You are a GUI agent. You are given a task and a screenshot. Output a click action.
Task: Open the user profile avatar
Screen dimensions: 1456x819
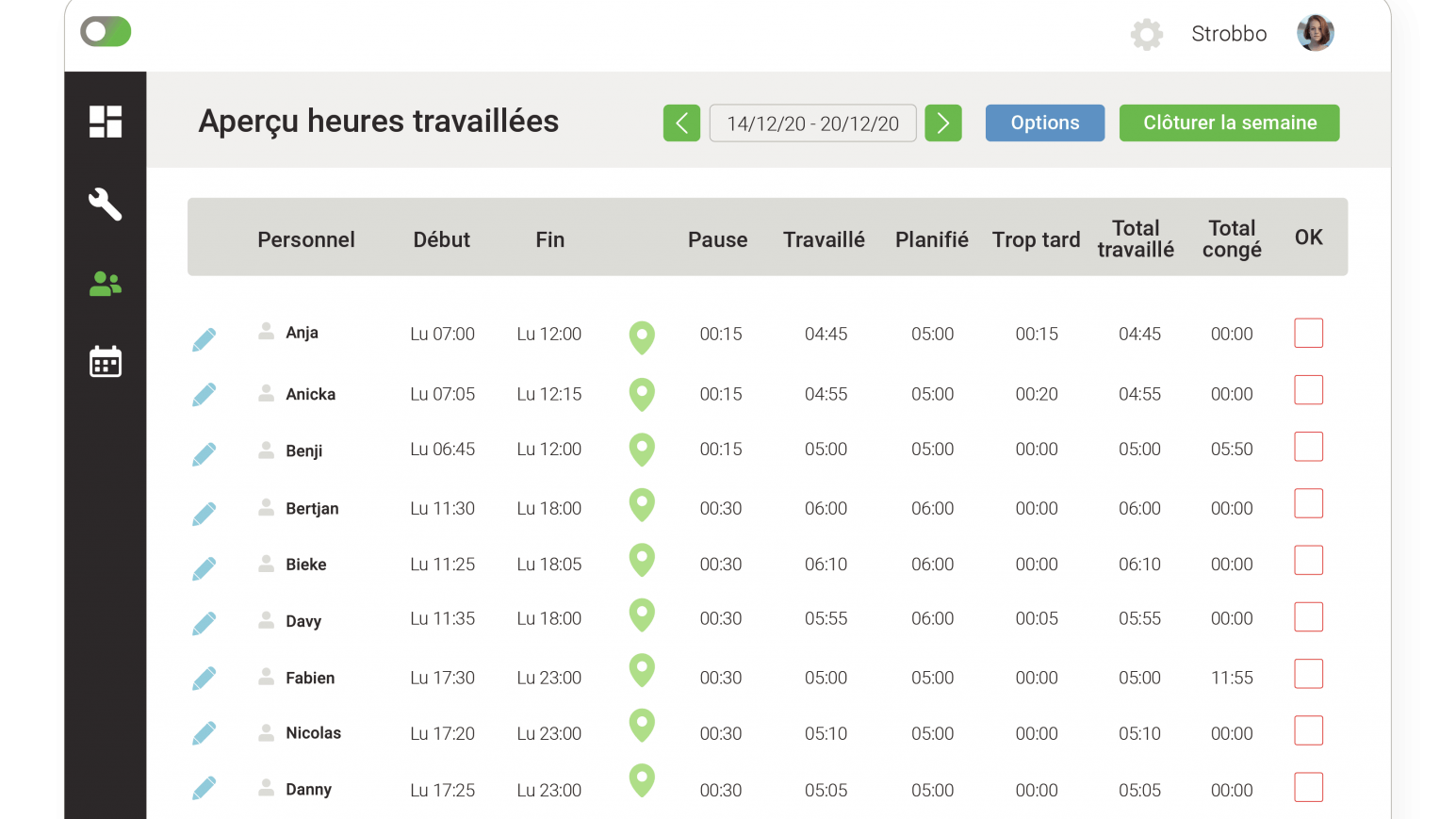coord(1315,34)
